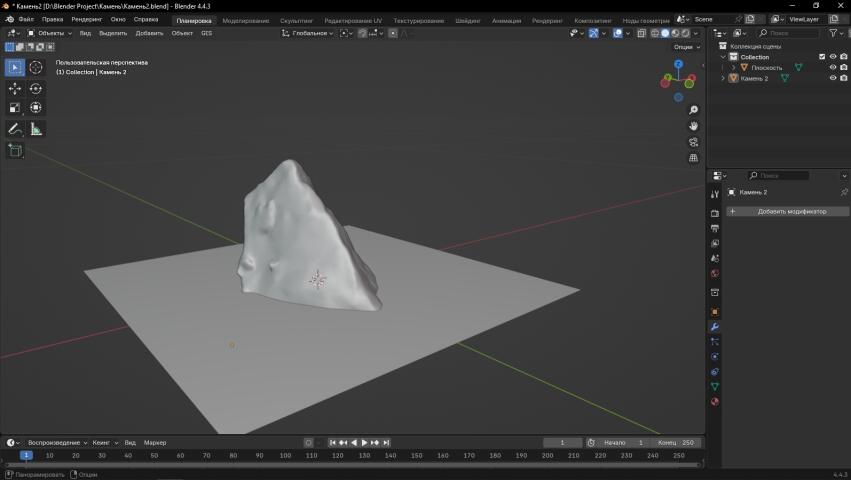Image resolution: width=851 pixels, height=480 pixels.
Task: Open the Material properties tab
Action: [715, 402]
